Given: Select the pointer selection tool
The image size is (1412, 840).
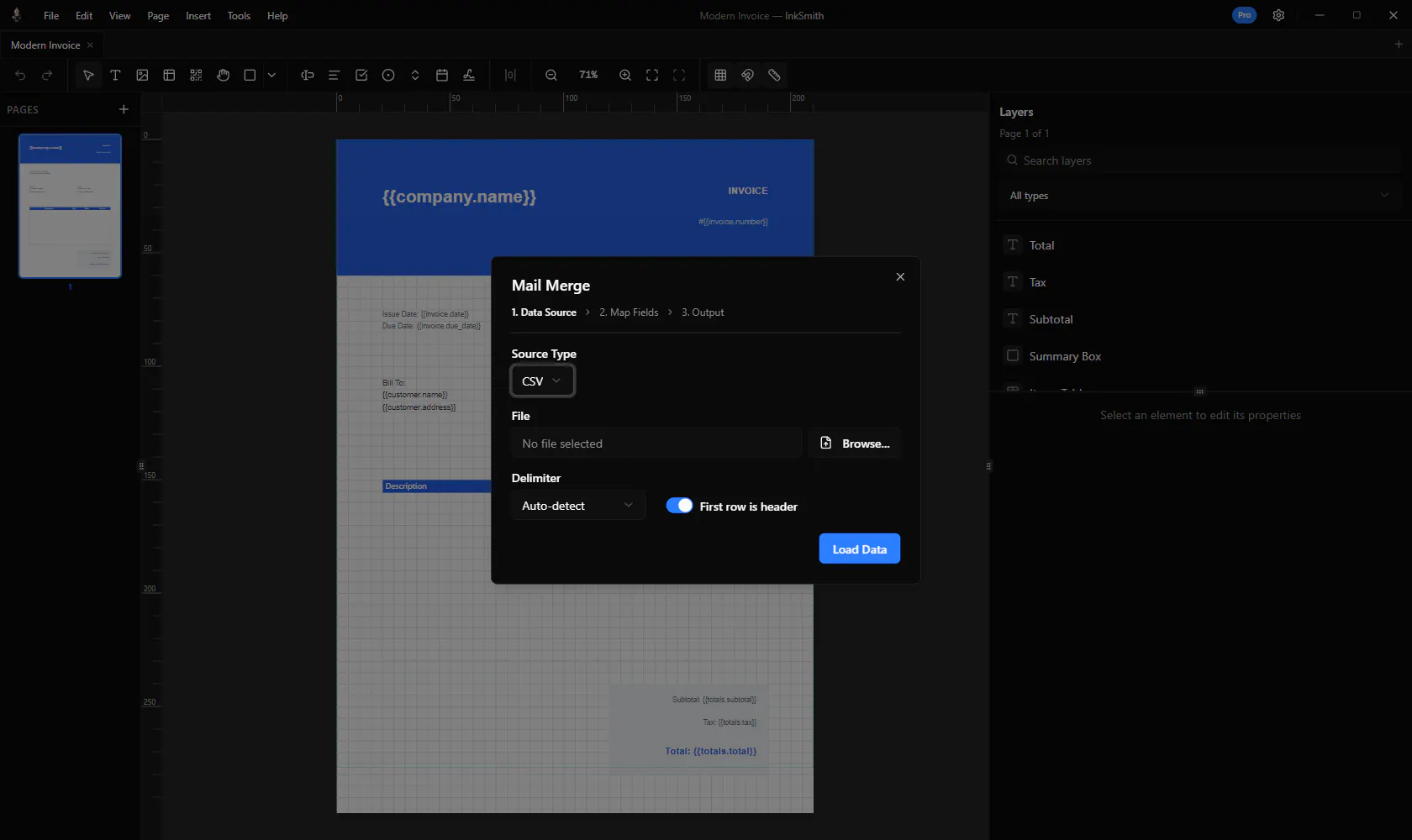Looking at the screenshot, I should click(x=88, y=76).
